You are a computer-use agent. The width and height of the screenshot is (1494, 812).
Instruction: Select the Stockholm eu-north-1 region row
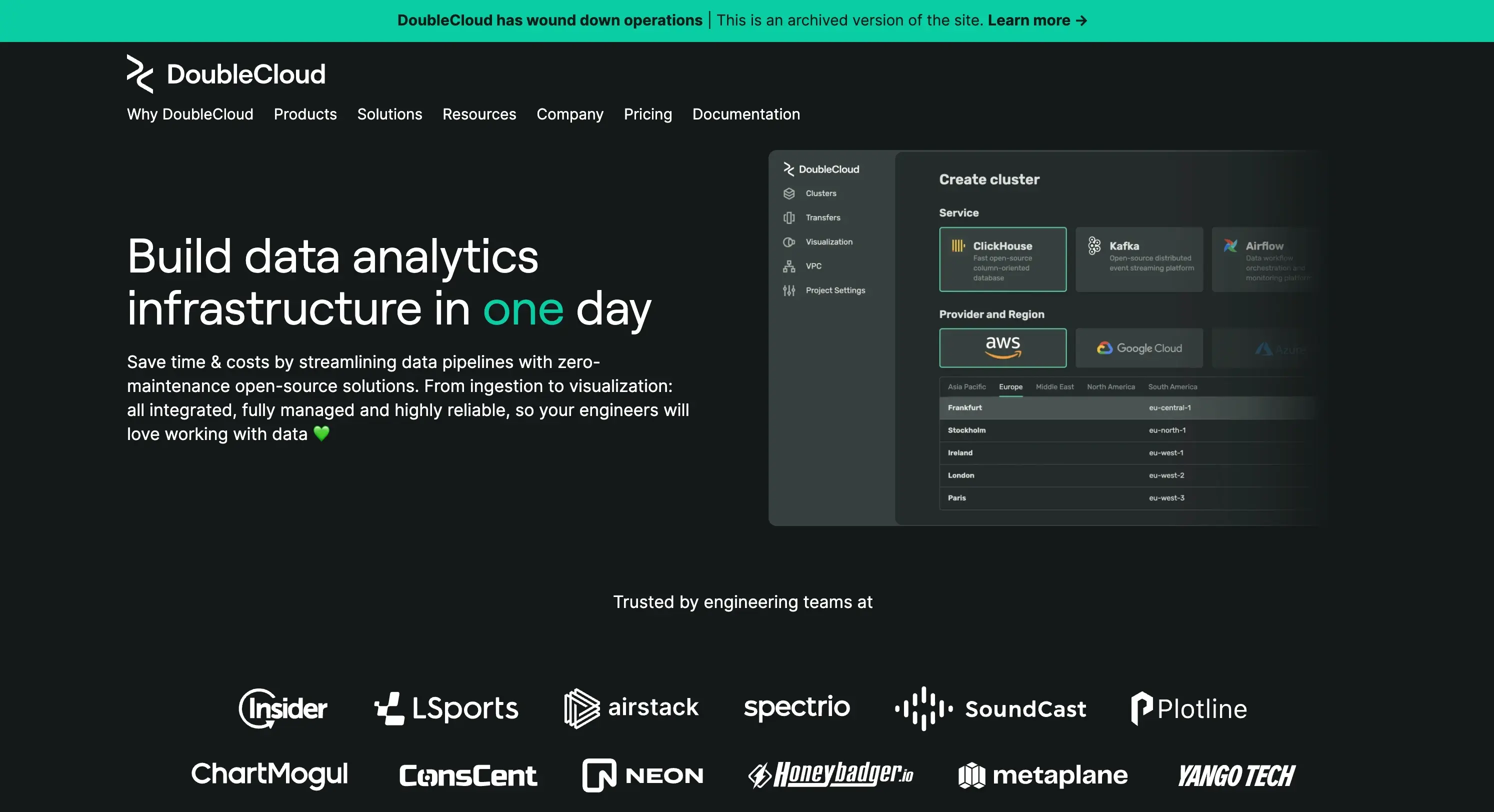pos(1127,430)
